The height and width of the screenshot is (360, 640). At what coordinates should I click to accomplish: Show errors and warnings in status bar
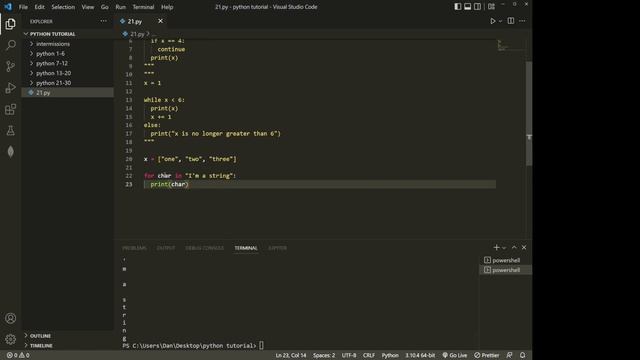pyautogui.click(x=18, y=355)
